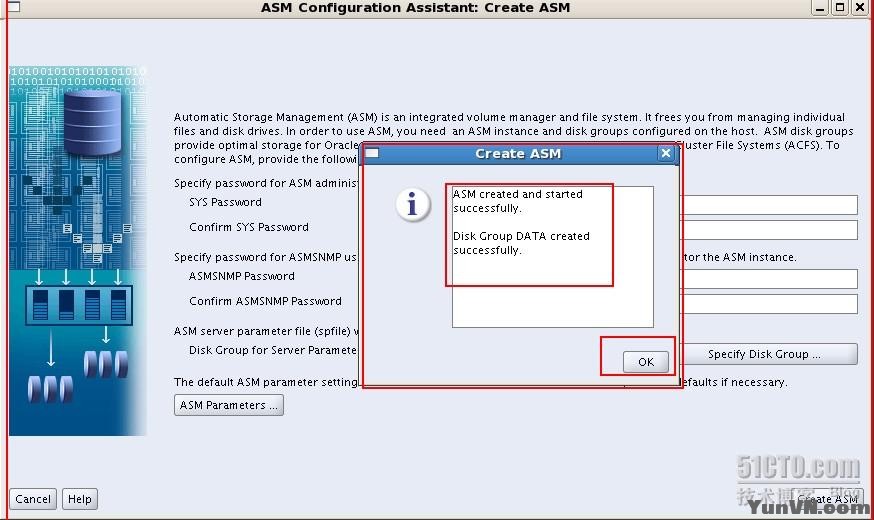Close the ASM Configuration Assistant window
Viewport: 874px width, 520px height.
tap(860, 7)
